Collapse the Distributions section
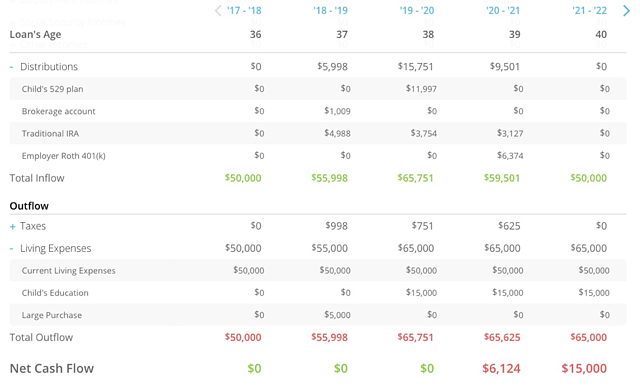The width and height of the screenshot is (640, 390). (x=11, y=66)
